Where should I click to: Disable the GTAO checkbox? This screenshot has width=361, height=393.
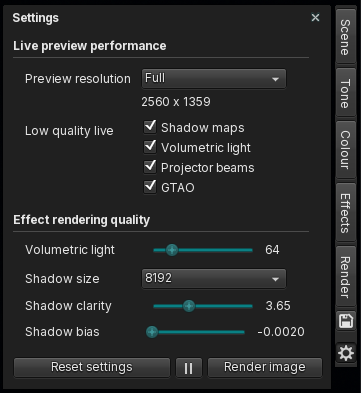[150, 187]
